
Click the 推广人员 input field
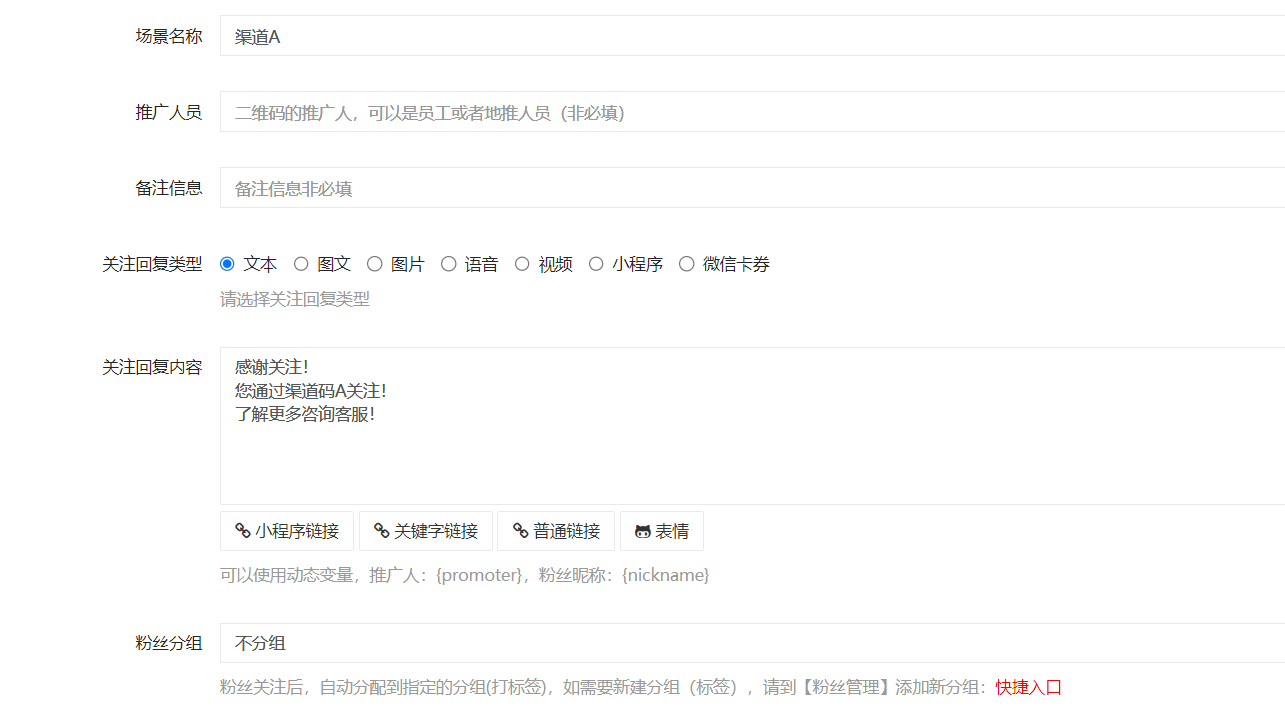pyautogui.click(x=600, y=112)
